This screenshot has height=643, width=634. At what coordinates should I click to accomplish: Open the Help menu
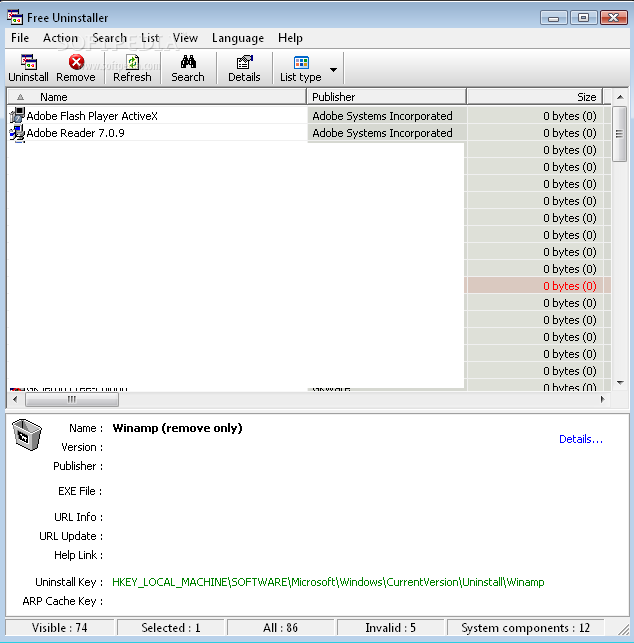coord(290,38)
